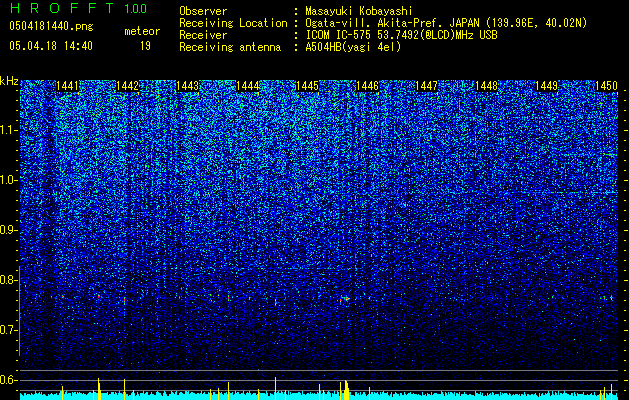Click the 1442 time marker
Image resolution: width=629 pixels, height=400 pixels.
point(128,86)
